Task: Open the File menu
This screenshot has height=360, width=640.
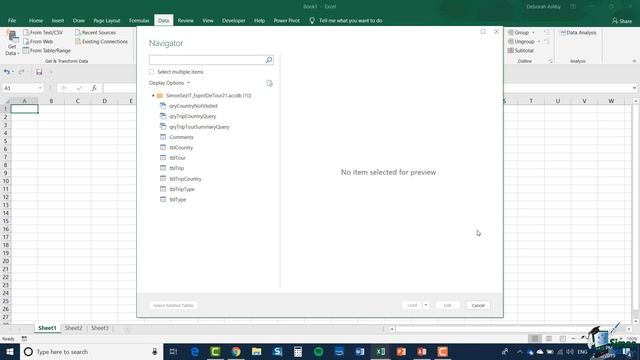Action: [x=12, y=20]
